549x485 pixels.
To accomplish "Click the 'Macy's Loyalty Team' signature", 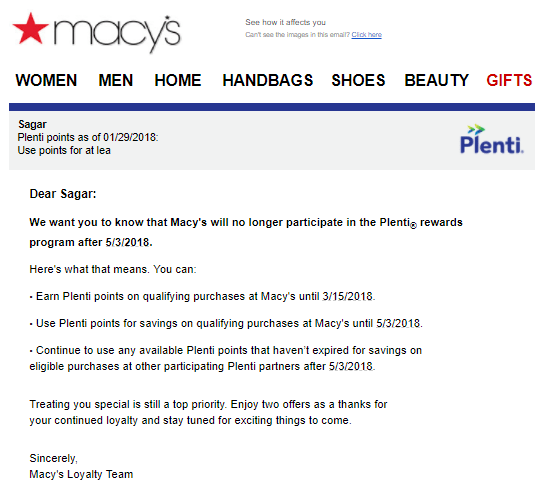I will [81, 474].
